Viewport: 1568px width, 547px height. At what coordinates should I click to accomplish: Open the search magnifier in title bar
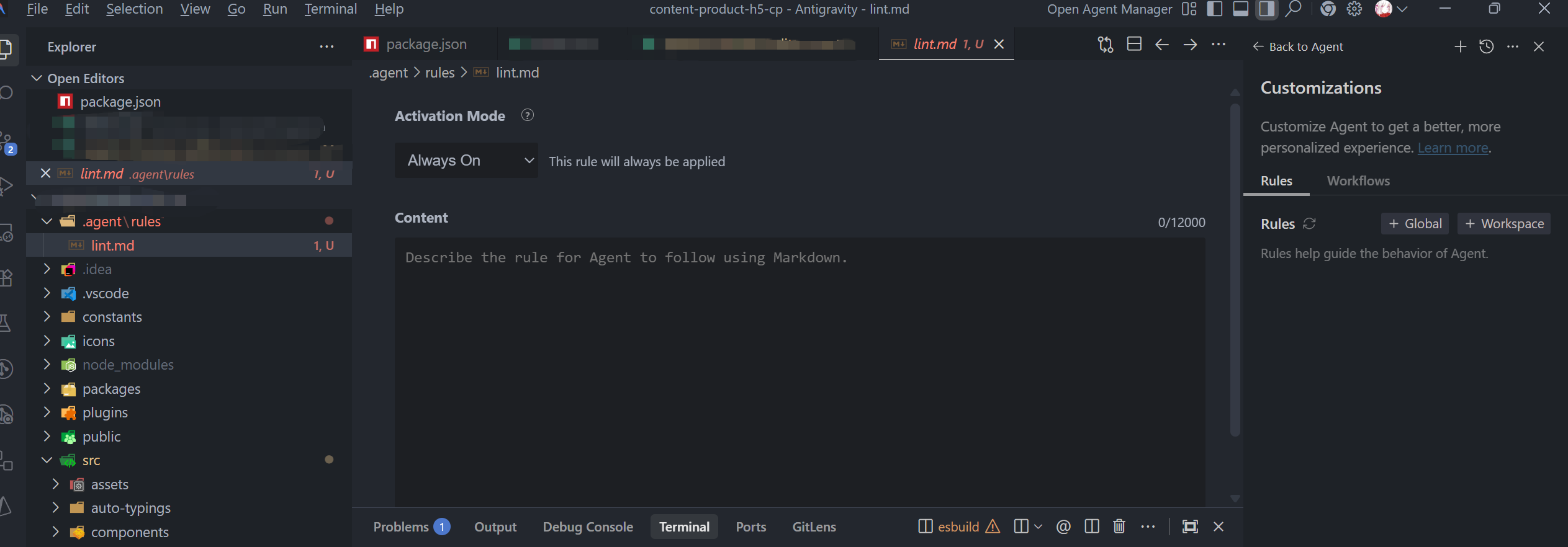click(x=1294, y=9)
